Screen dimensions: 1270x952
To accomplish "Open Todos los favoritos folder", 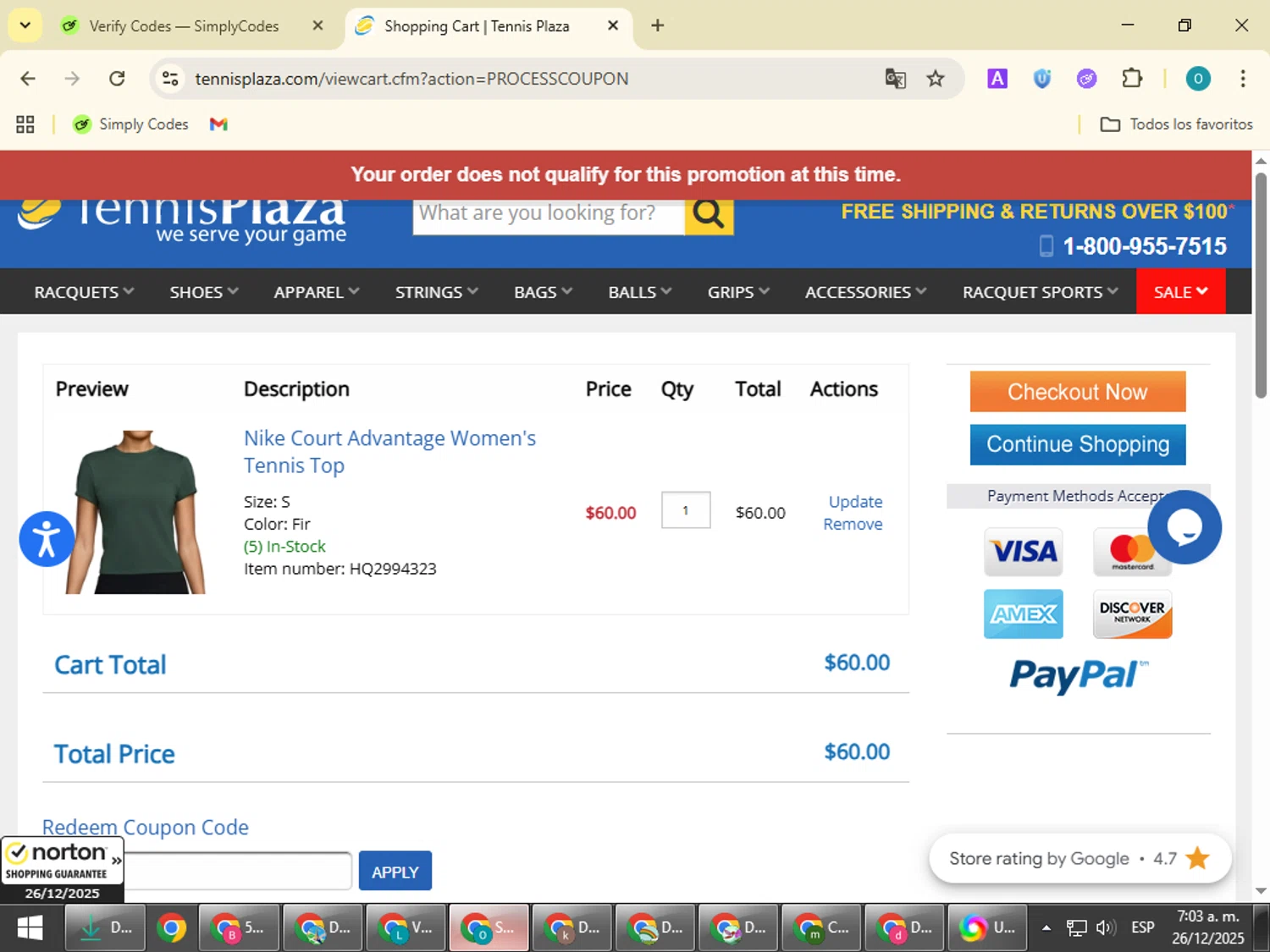I will coord(1176,124).
